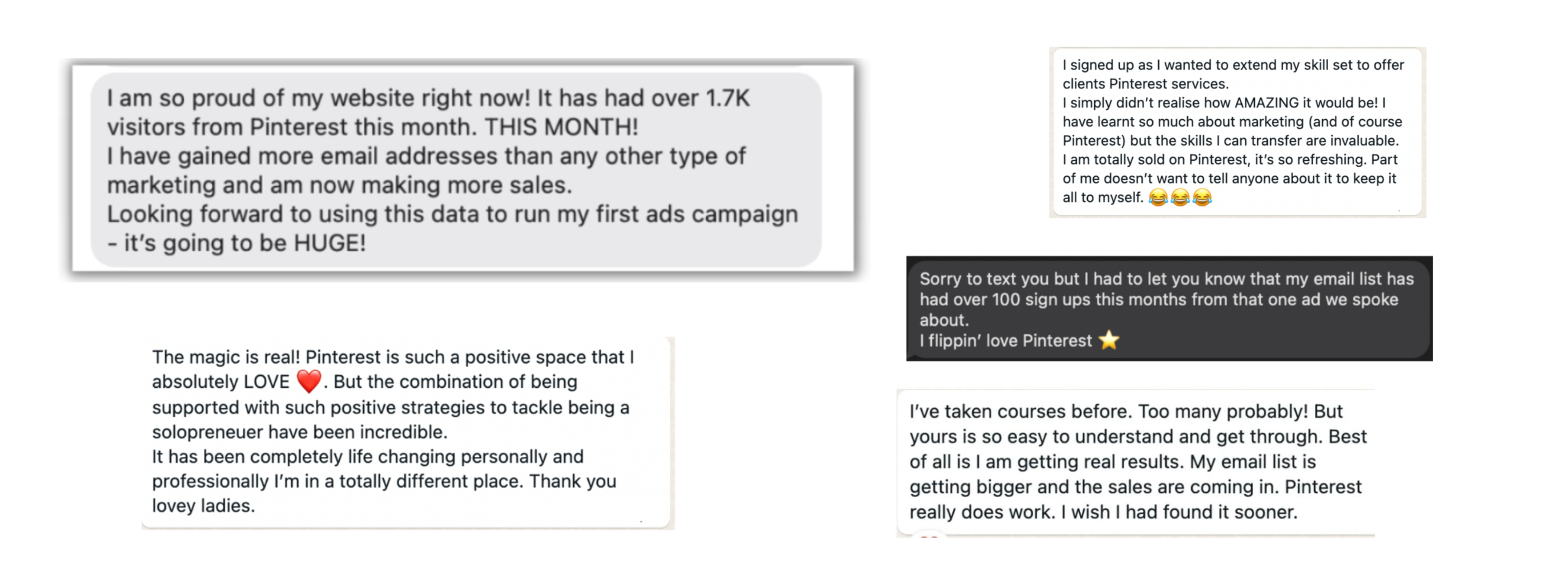Click the 'I've taken courses before' testimonial

tap(1136, 463)
